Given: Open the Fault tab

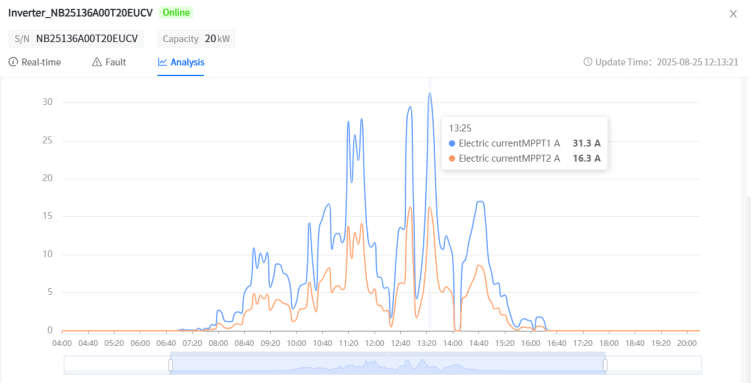Looking at the screenshot, I should 109,62.
